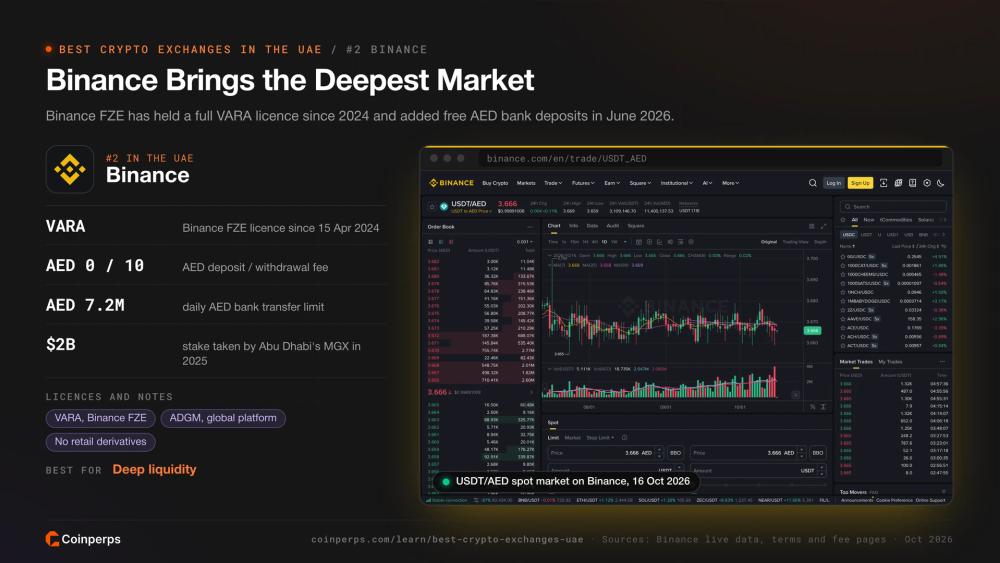Switch to the Trading View chart mode
This screenshot has height=563, width=1000.
point(795,242)
